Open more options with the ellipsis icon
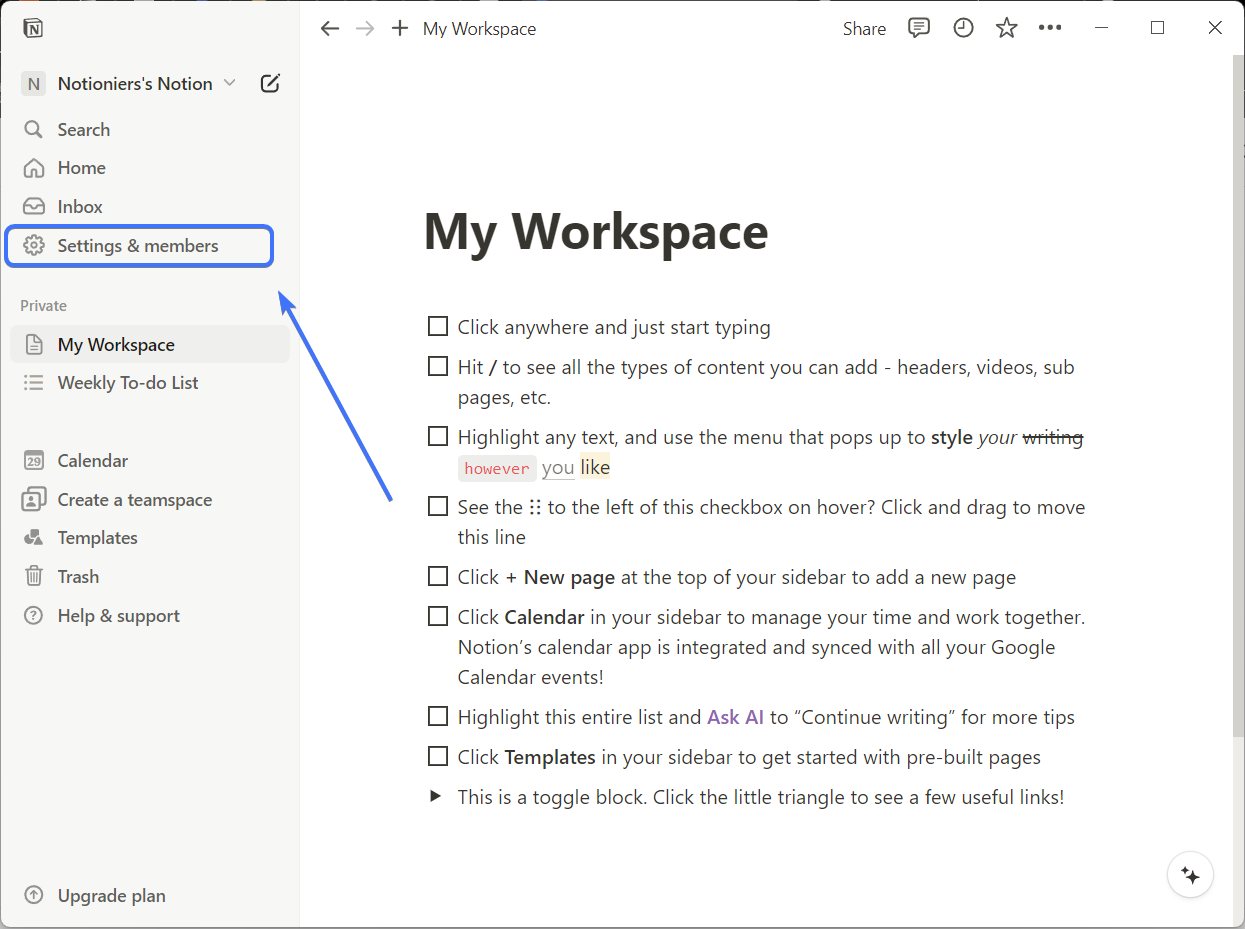 1050,28
